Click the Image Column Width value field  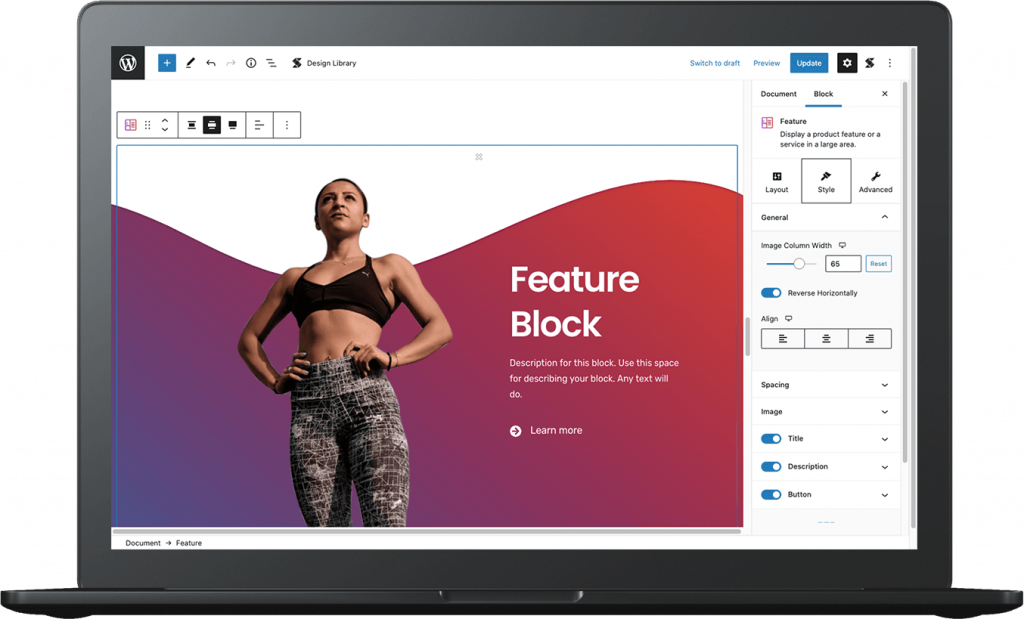pos(843,264)
